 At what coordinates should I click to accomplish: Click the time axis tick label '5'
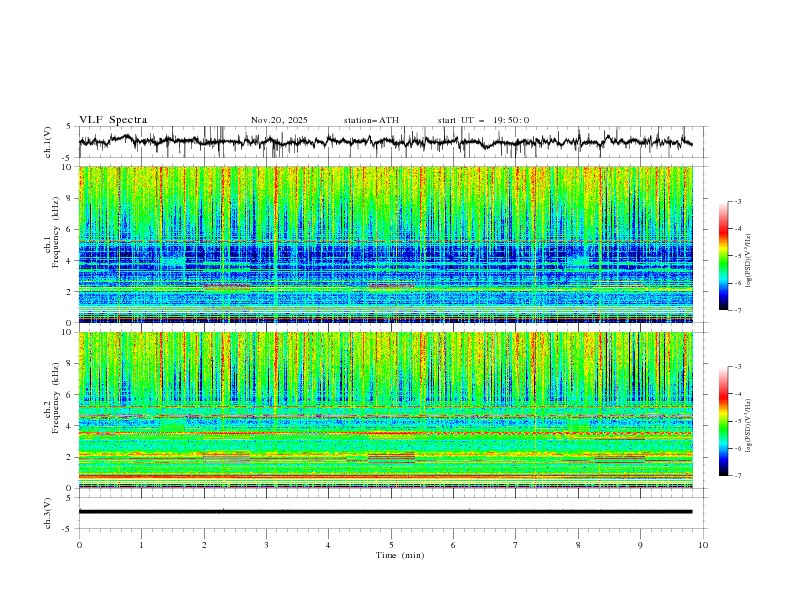[391, 545]
